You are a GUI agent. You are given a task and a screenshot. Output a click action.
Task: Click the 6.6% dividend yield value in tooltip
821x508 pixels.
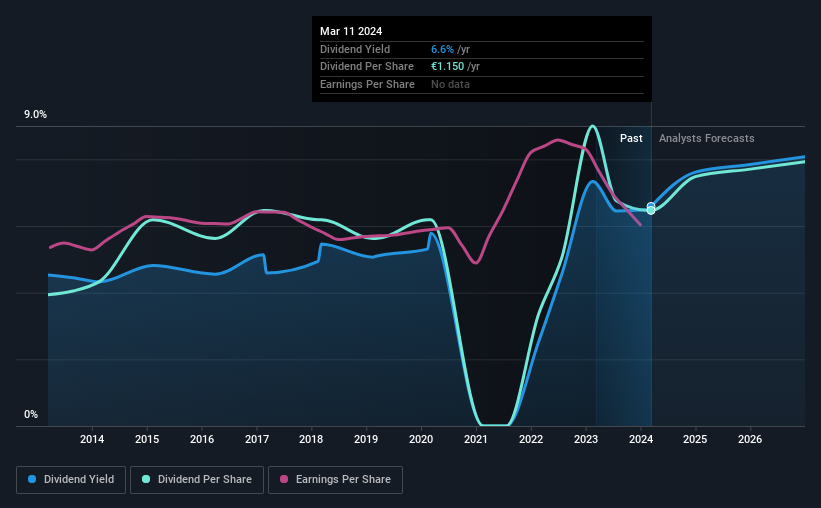(x=442, y=49)
